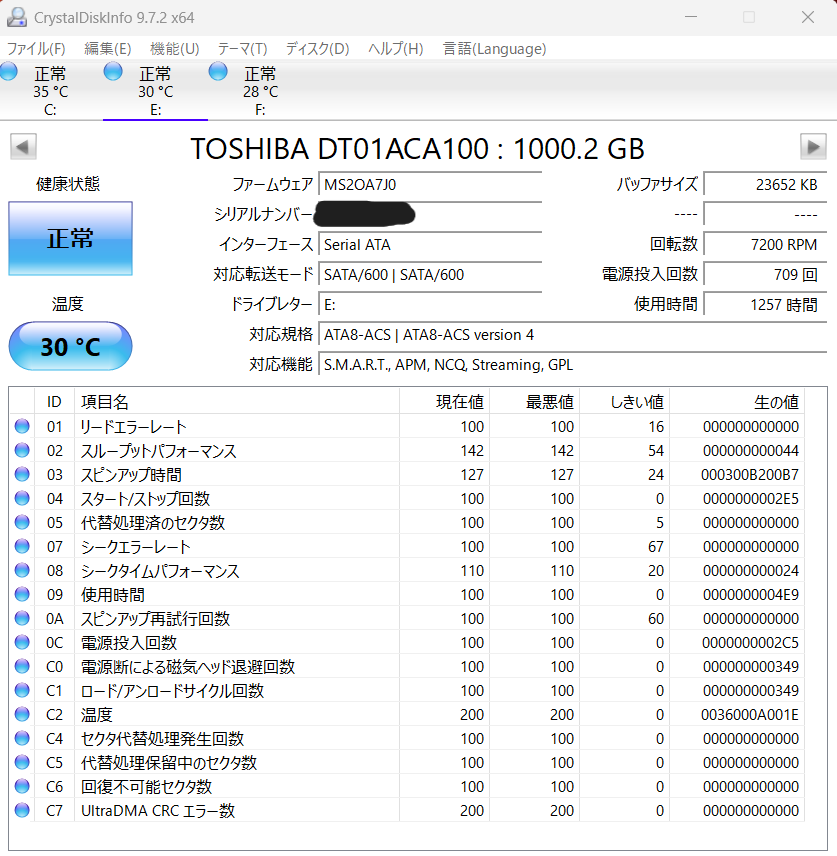The width and height of the screenshot is (837, 856).
Task: Click the blue dot beside リードエラーレート
Action: (21, 426)
